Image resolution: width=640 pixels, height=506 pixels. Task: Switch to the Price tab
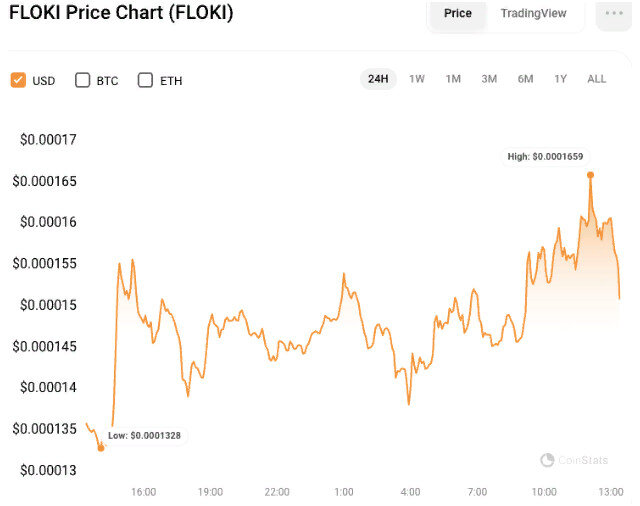click(x=458, y=14)
